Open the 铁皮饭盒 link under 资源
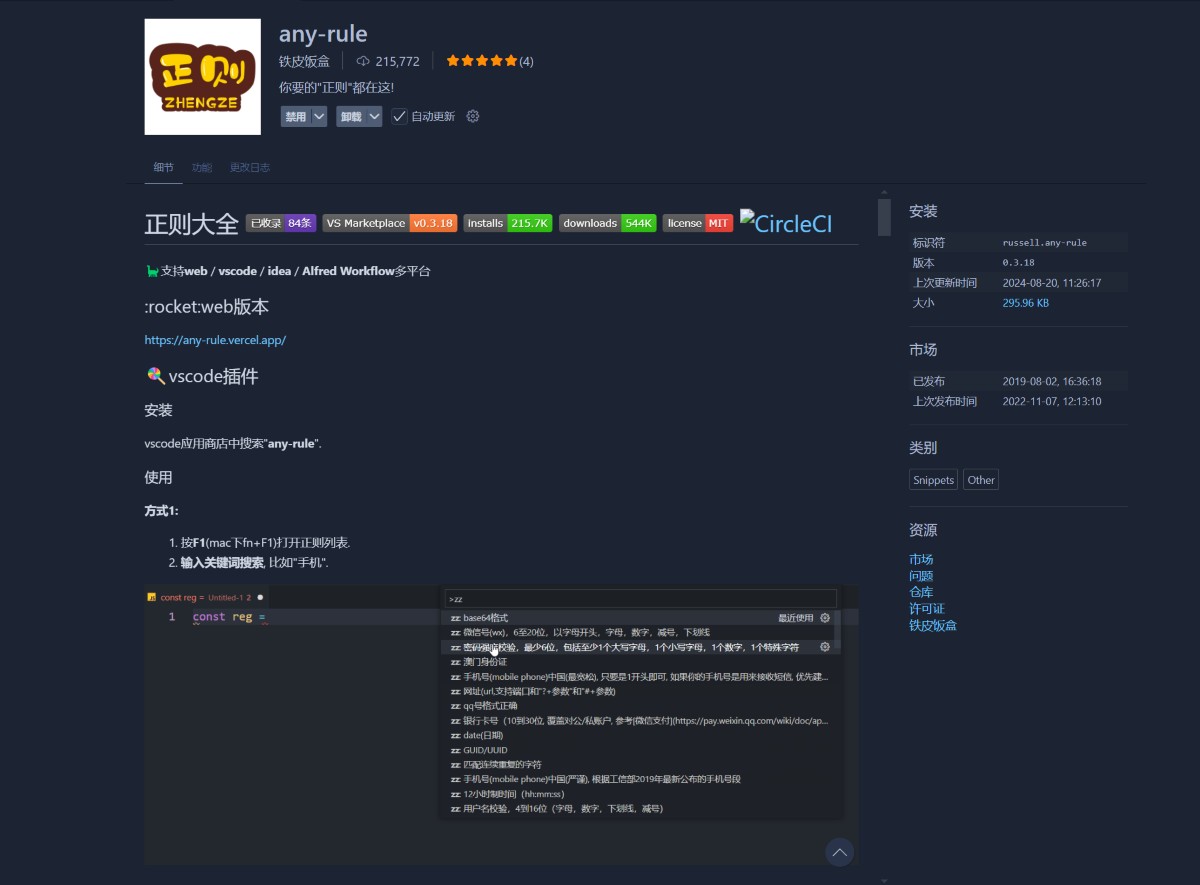 [x=933, y=625]
